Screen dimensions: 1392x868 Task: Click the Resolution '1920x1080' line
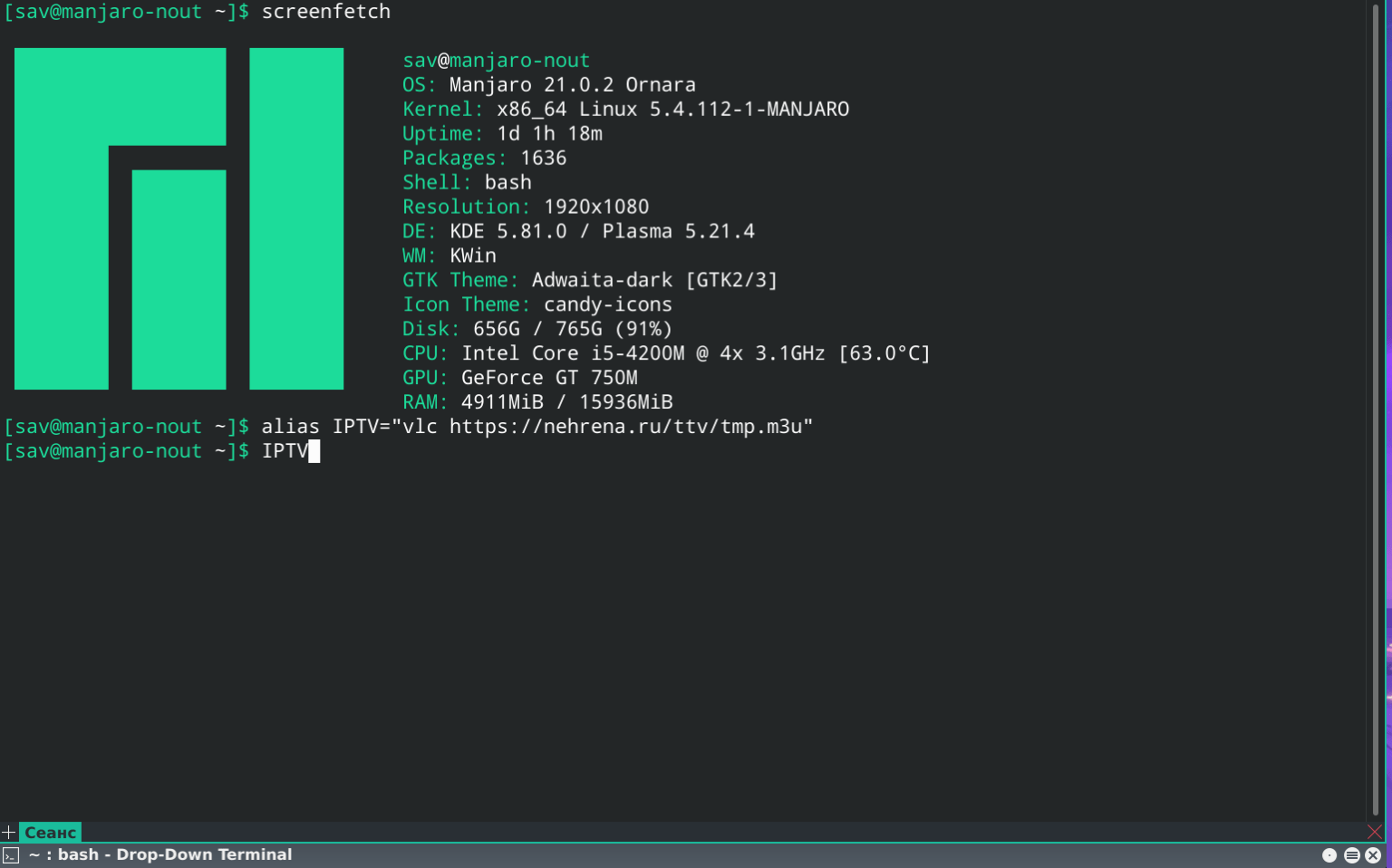526,207
